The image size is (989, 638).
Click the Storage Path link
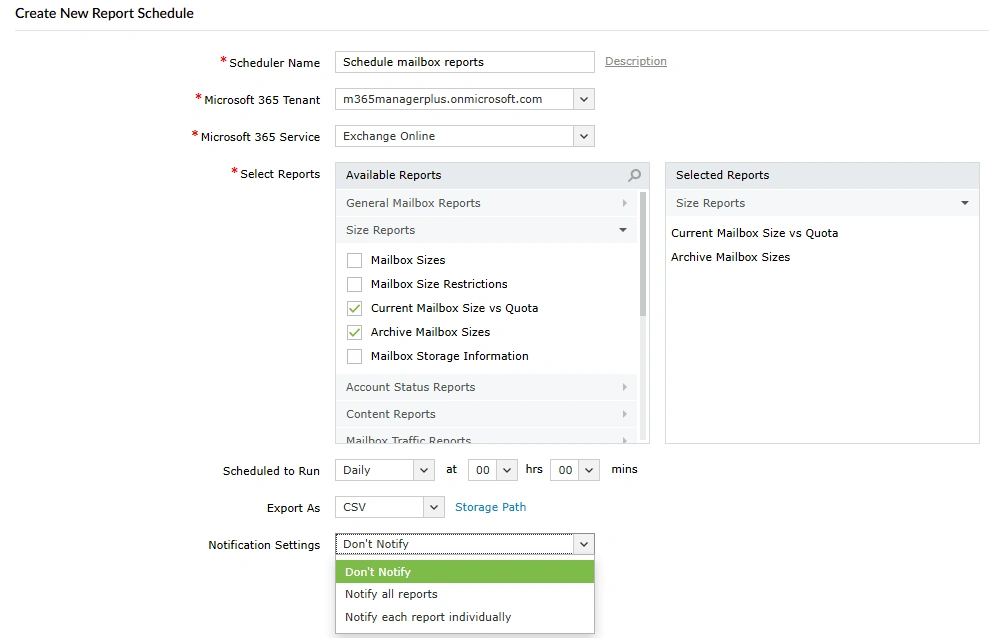click(490, 507)
